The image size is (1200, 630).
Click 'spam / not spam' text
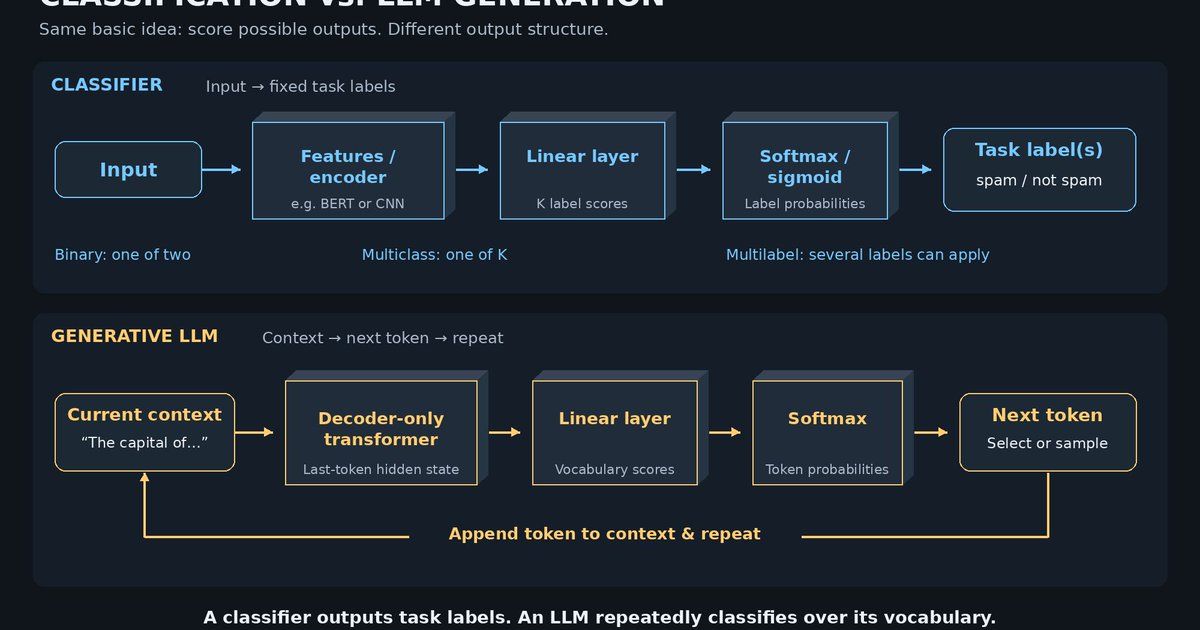(1039, 181)
